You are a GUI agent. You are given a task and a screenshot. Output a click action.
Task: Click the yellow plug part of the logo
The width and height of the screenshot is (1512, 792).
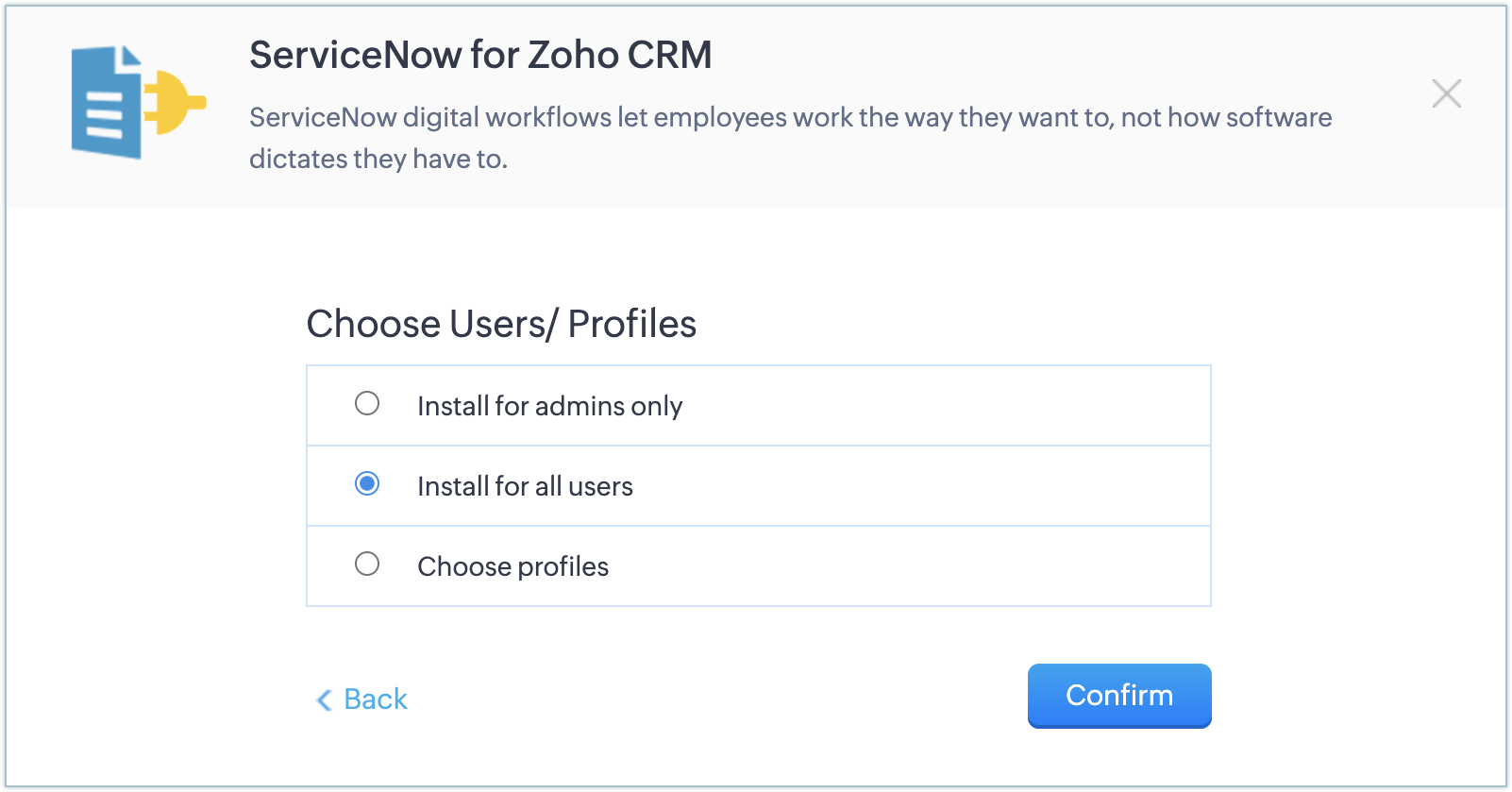[x=174, y=101]
